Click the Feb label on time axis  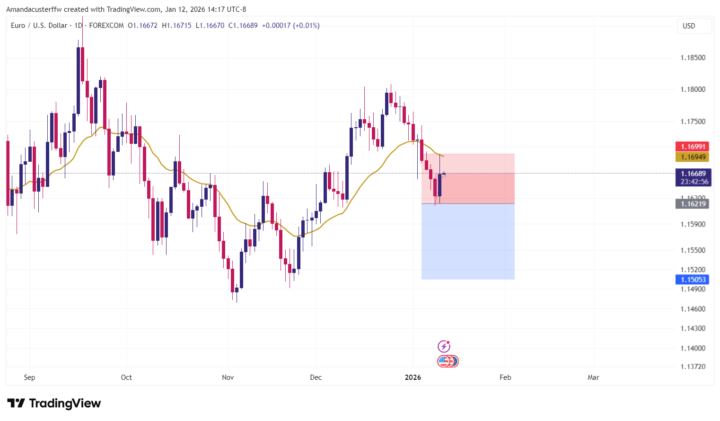tap(505, 378)
